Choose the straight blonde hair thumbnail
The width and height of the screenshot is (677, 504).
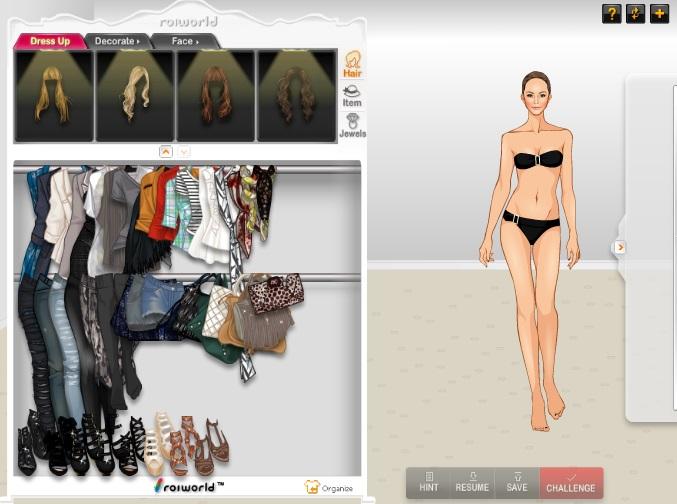tap(54, 95)
